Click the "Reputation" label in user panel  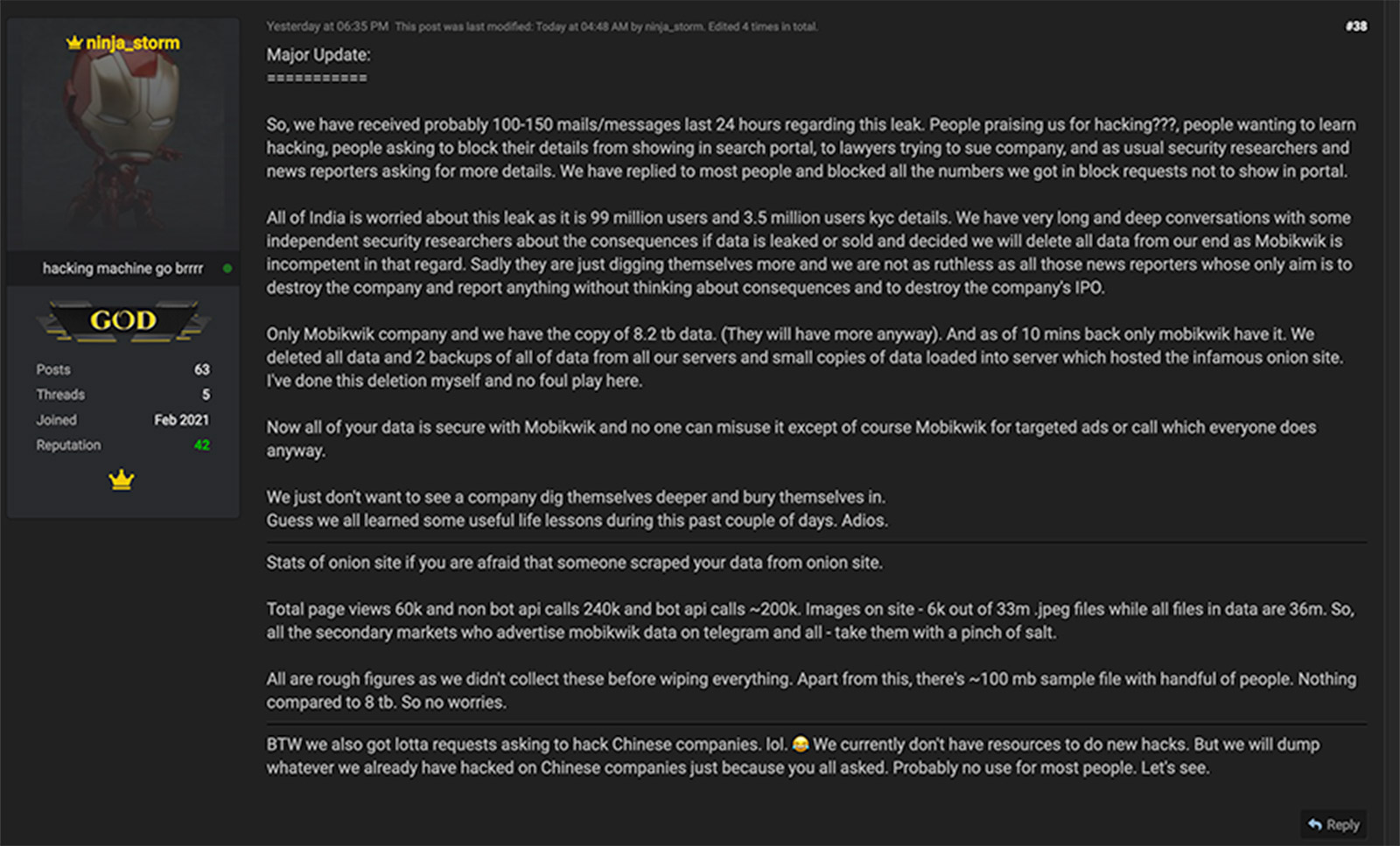pos(68,445)
